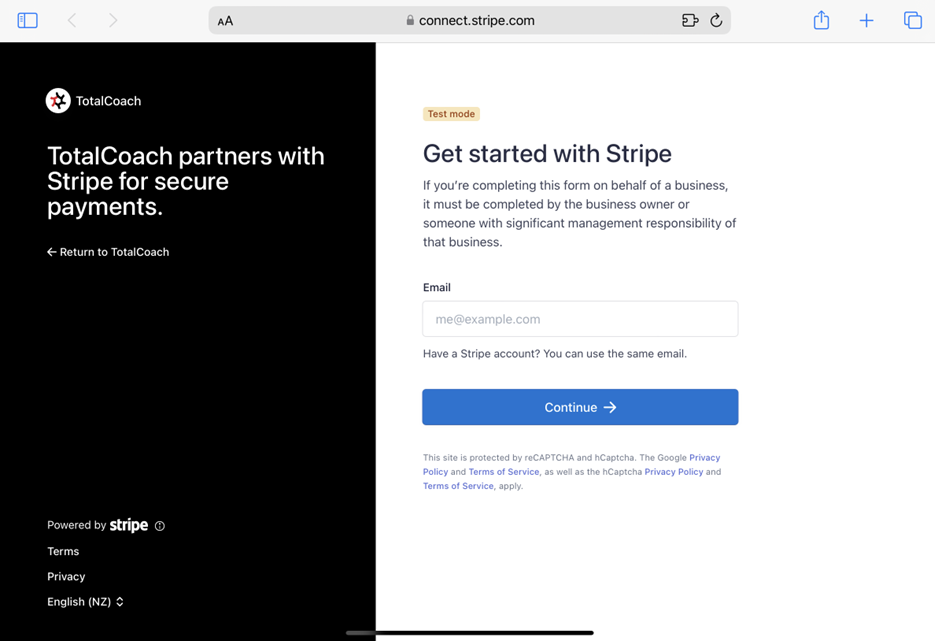Open a new tab with plus icon
The height and width of the screenshot is (641, 935).
click(866, 20)
